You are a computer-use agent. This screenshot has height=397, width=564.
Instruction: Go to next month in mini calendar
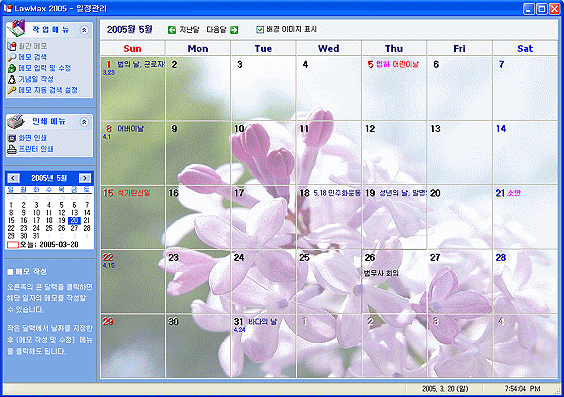(85, 178)
